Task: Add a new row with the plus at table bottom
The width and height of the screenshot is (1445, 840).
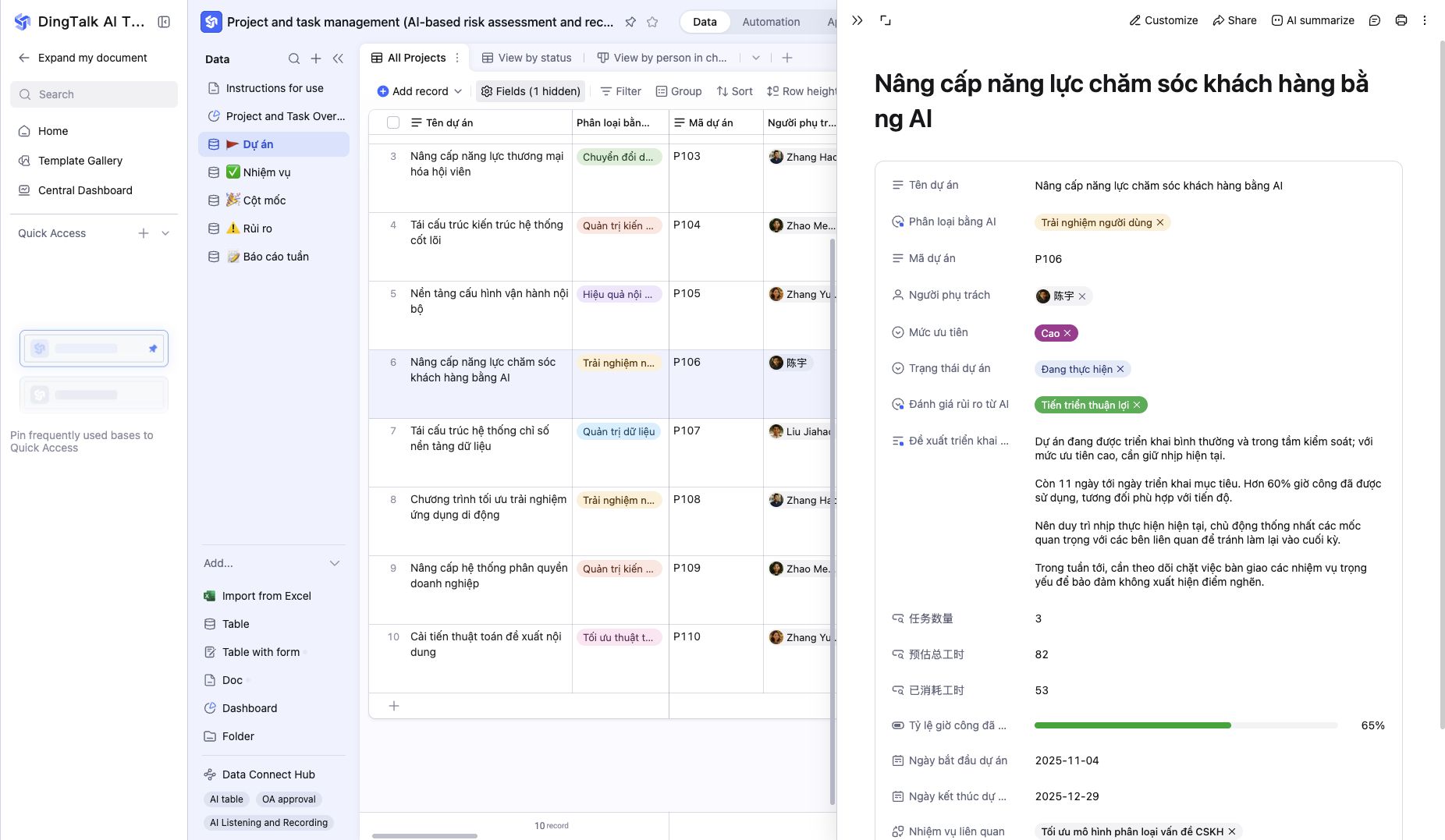Action: (394, 706)
